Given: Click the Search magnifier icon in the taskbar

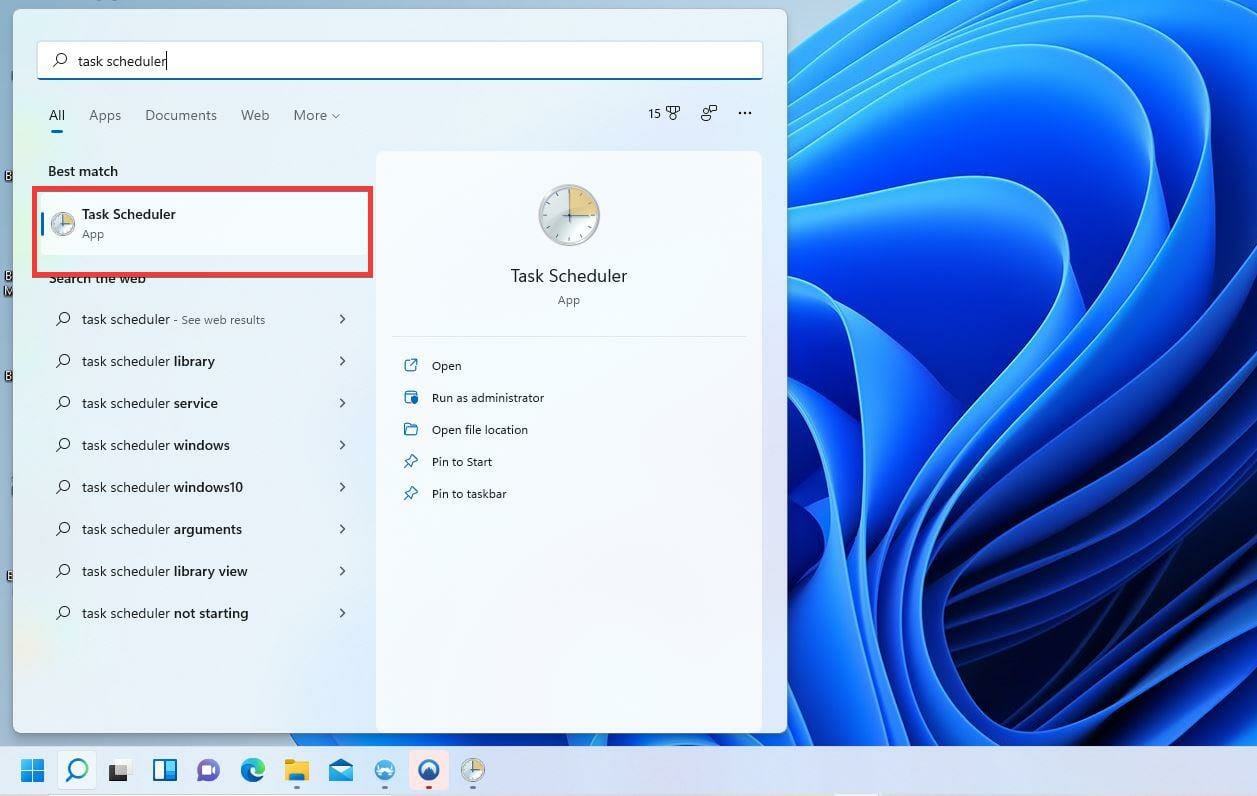Looking at the screenshot, I should 77,770.
